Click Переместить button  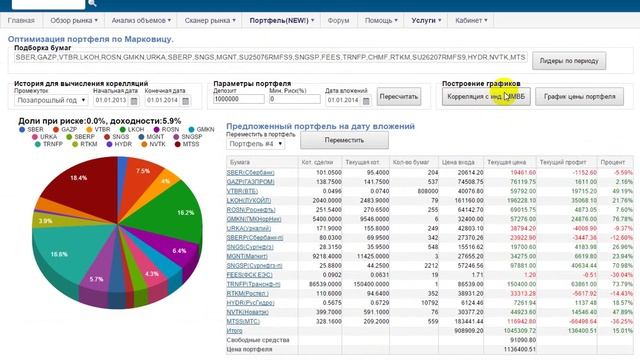coord(344,140)
